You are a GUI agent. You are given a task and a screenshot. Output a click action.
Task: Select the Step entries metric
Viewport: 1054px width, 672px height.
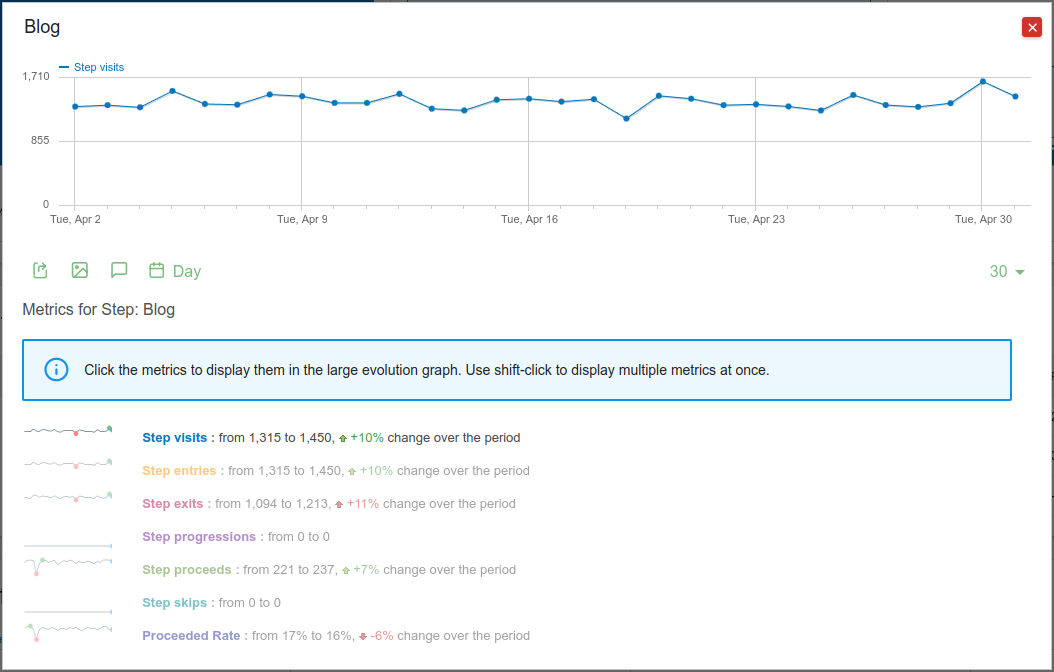[x=178, y=471]
